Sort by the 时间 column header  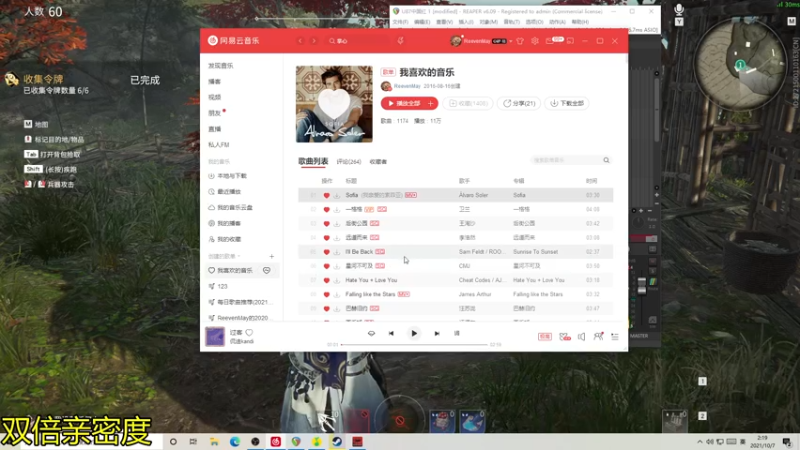[x=591, y=181]
